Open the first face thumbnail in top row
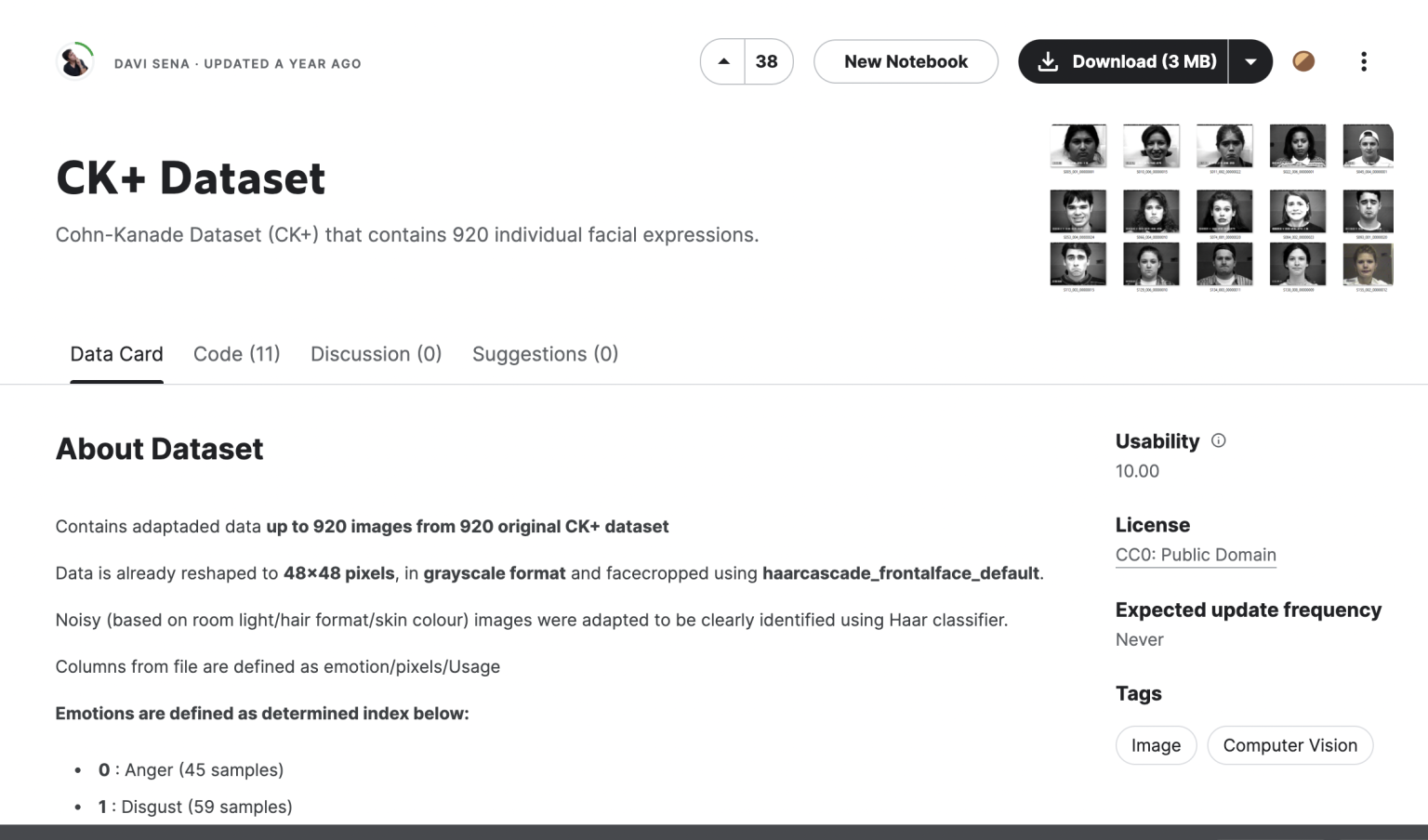The width and height of the screenshot is (1428, 840). (1078, 146)
